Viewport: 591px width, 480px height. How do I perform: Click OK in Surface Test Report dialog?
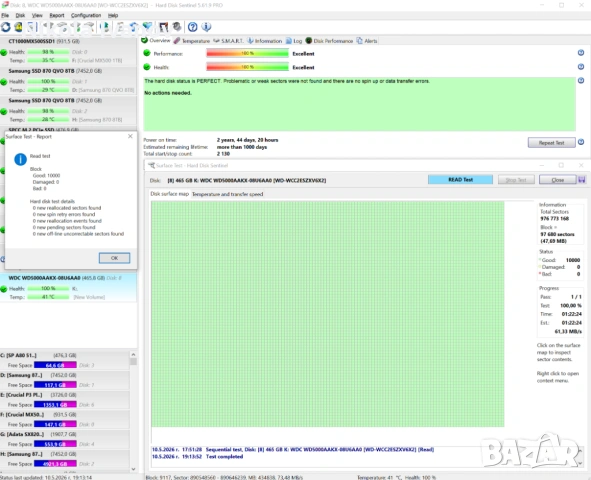115,258
